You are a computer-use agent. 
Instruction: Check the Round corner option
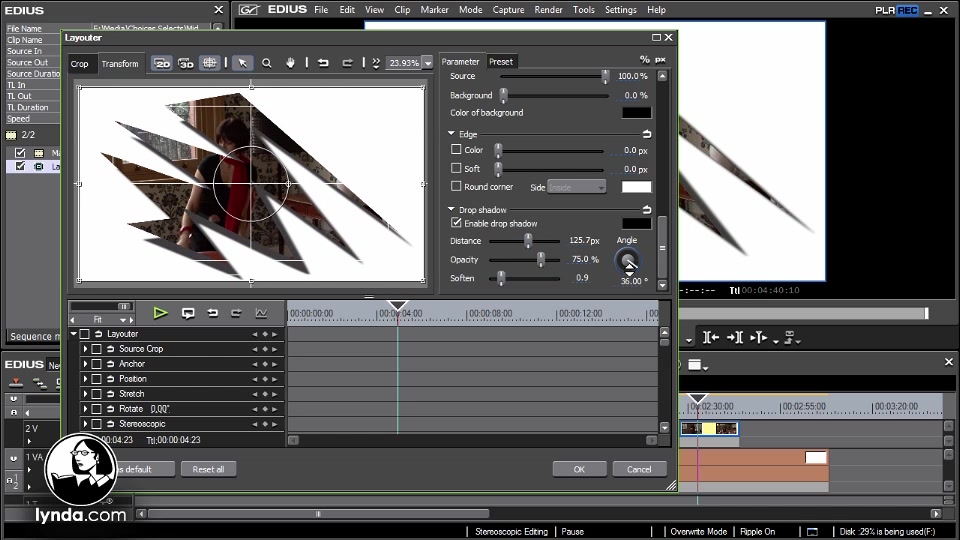pyautogui.click(x=457, y=186)
